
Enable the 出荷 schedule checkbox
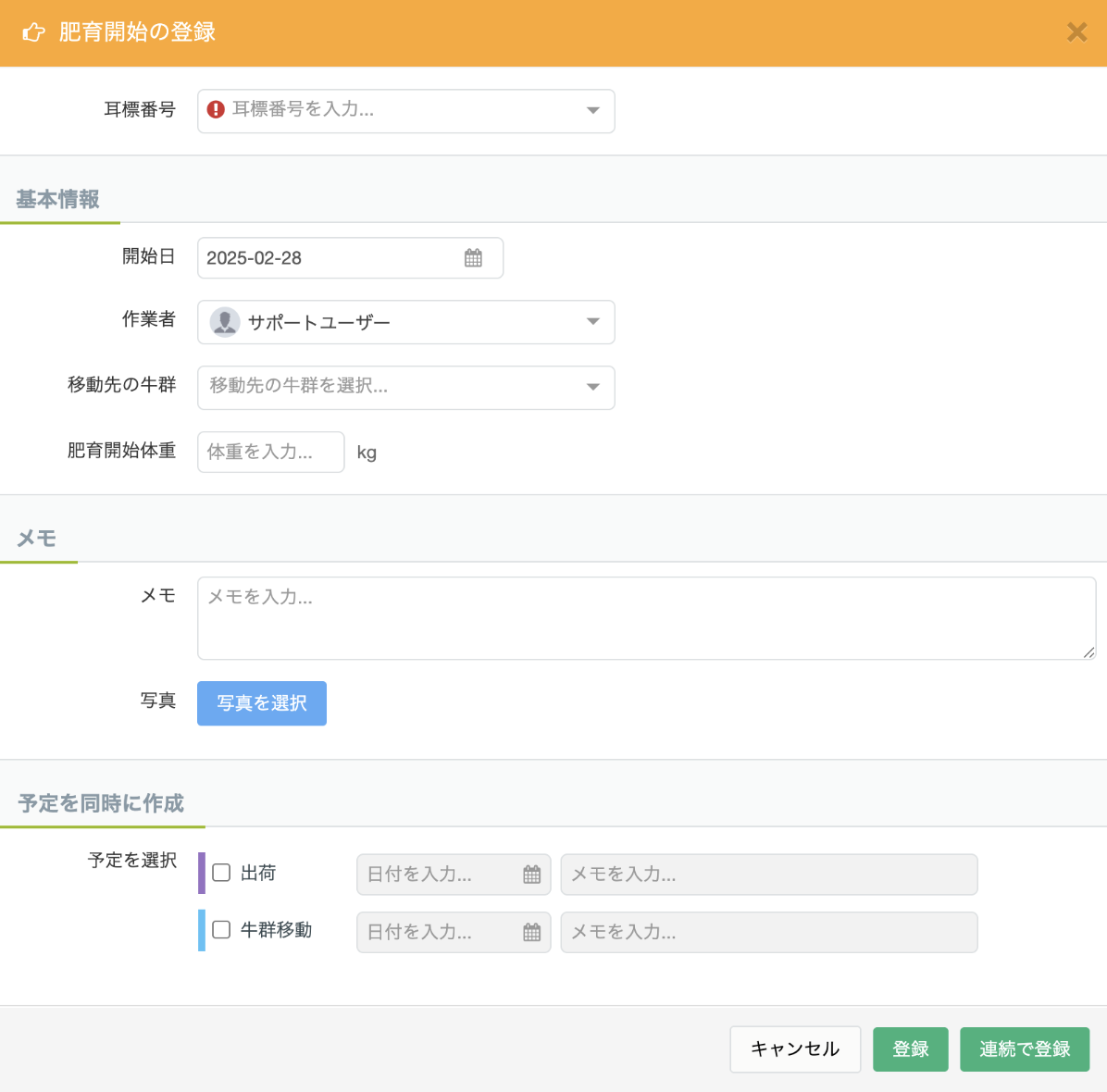pos(221,873)
